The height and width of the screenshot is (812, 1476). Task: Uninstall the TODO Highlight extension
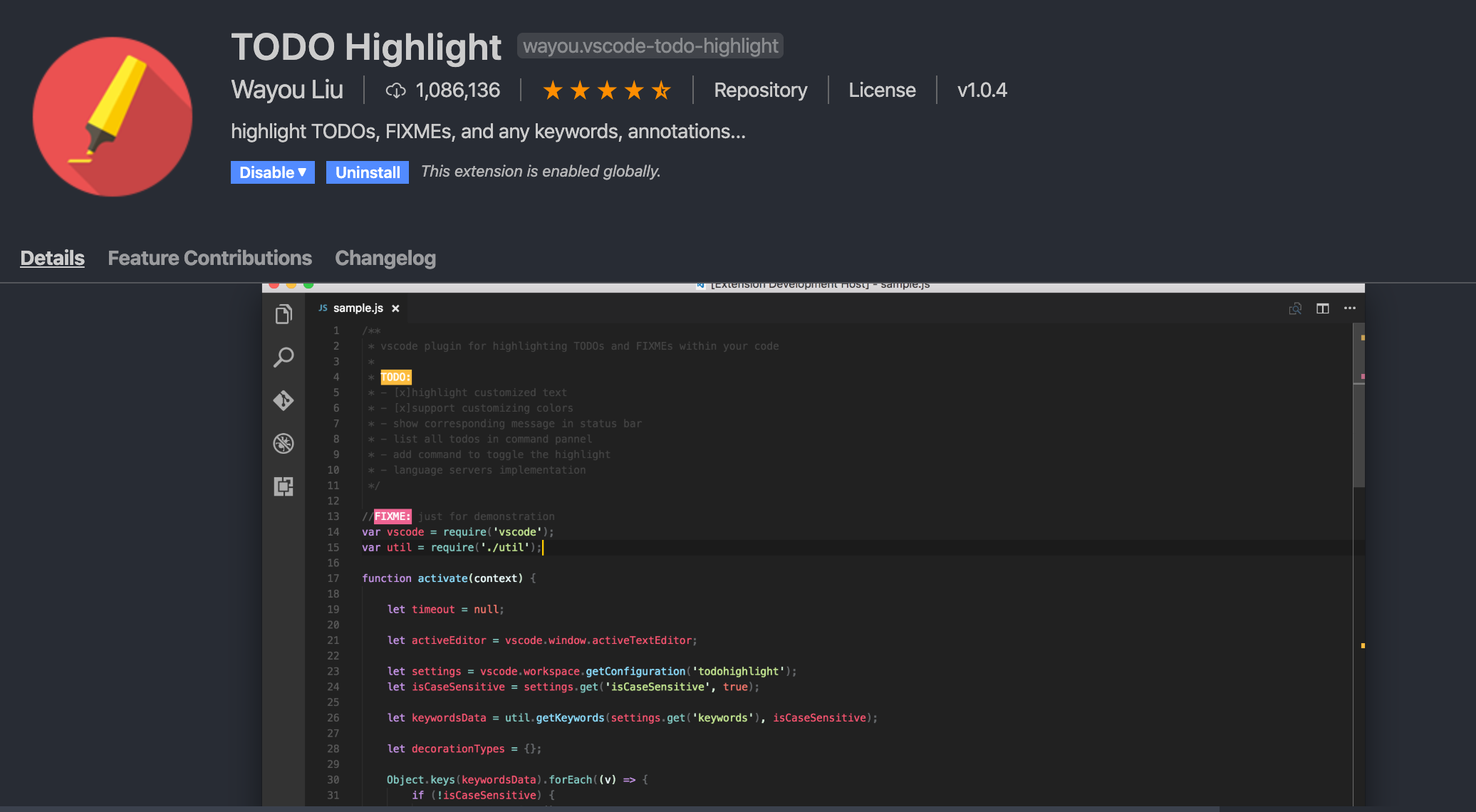[367, 172]
